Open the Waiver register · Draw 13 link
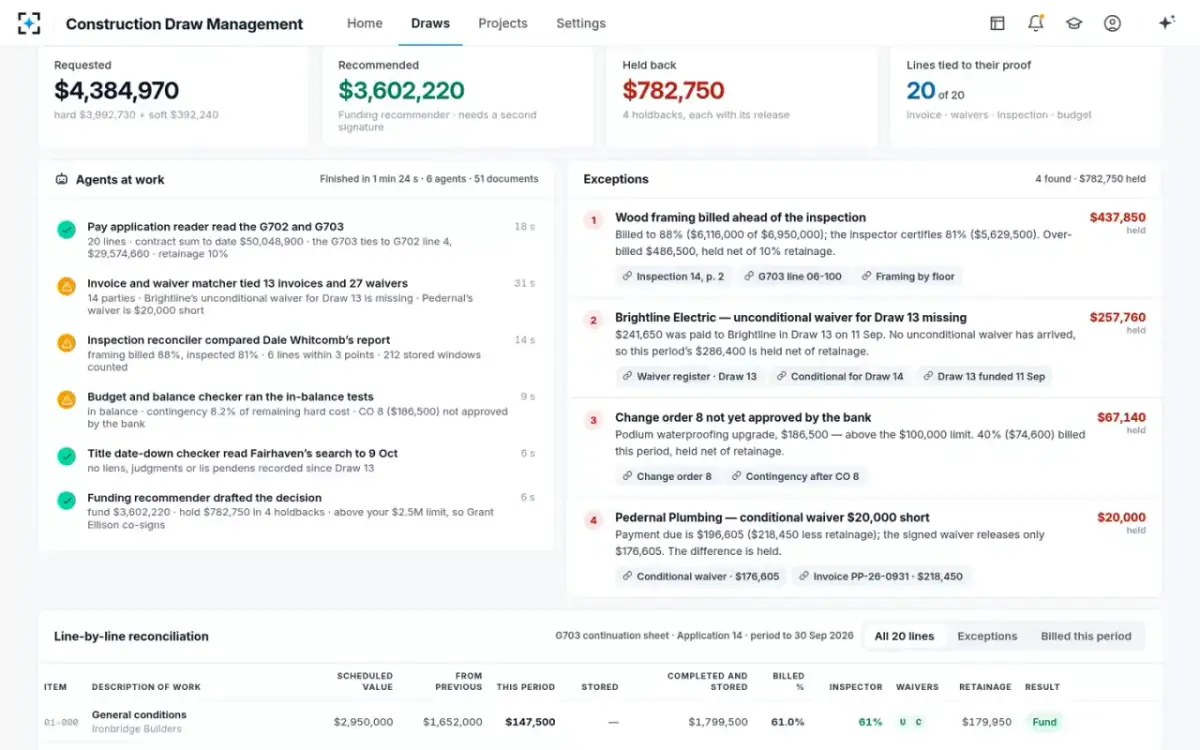This screenshot has width=1200, height=750. point(689,376)
